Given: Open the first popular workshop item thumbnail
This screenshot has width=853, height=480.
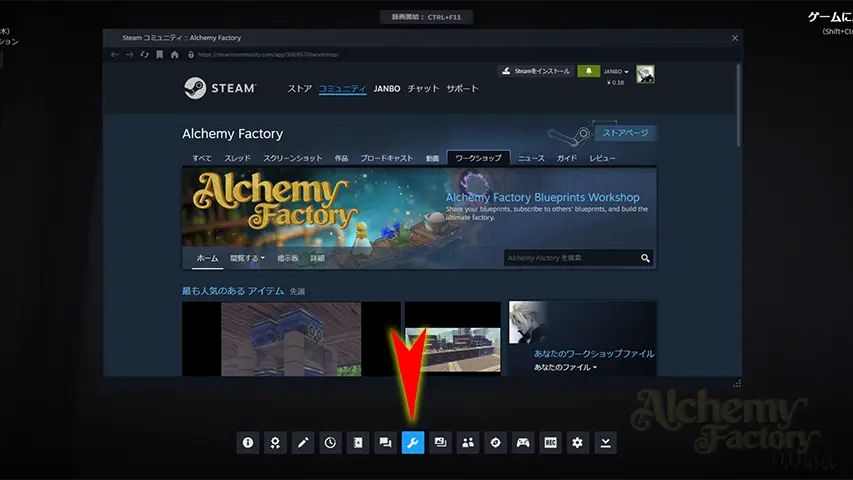Looking at the screenshot, I should click(290, 339).
